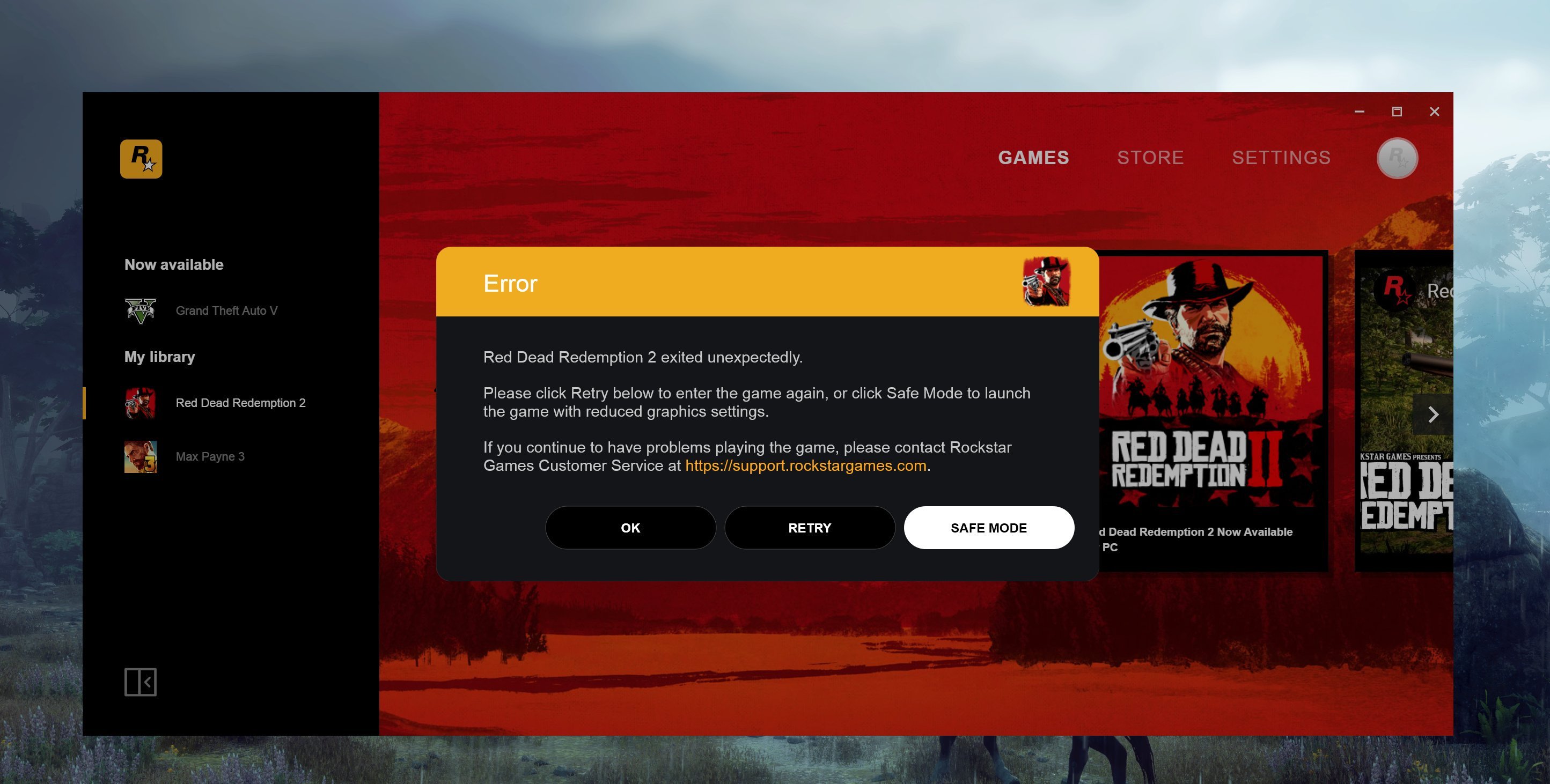This screenshot has width=1550, height=784.
Task: Click RETRY to relaunch the game
Action: (810, 527)
